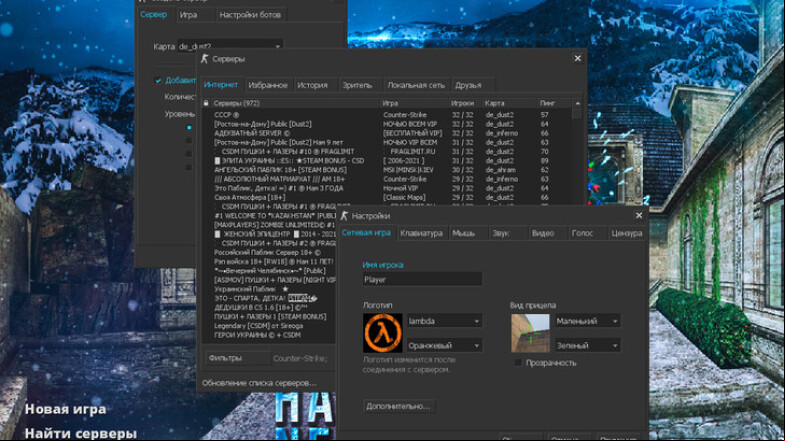Close the Серверы window
Image resolution: width=785 pixels, height=441 pixels.
coord(578,59)
